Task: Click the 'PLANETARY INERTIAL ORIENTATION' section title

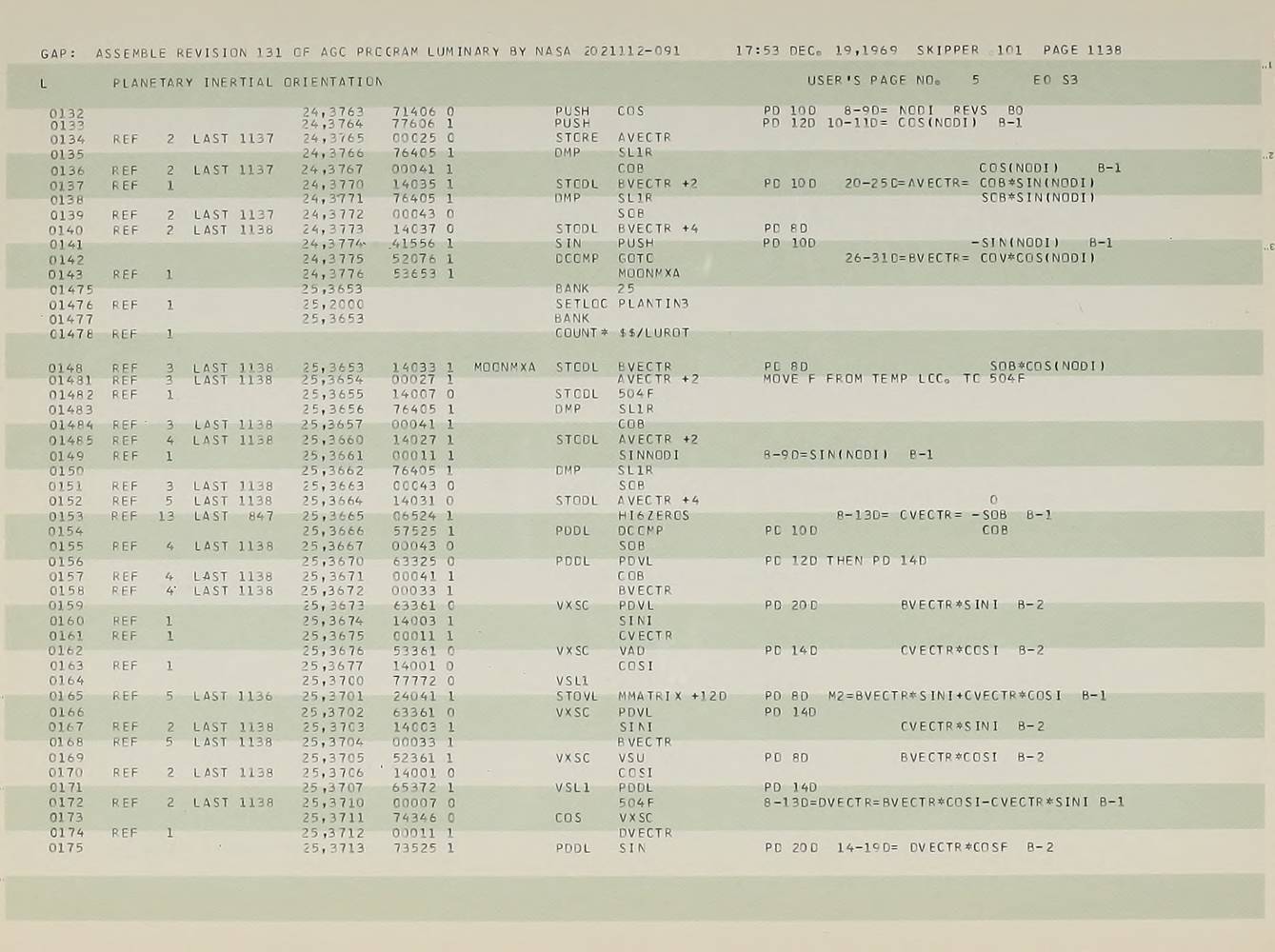Action: click(x=248, y=83)
